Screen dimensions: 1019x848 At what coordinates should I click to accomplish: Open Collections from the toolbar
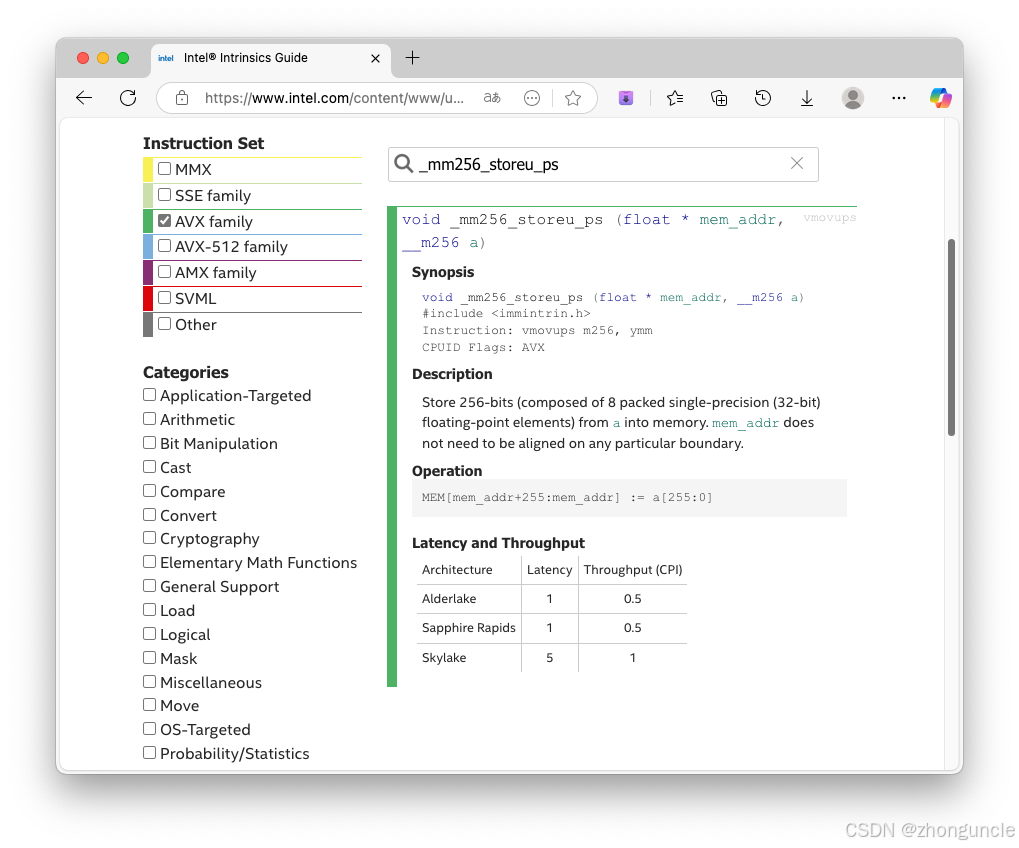coord(719,98)
